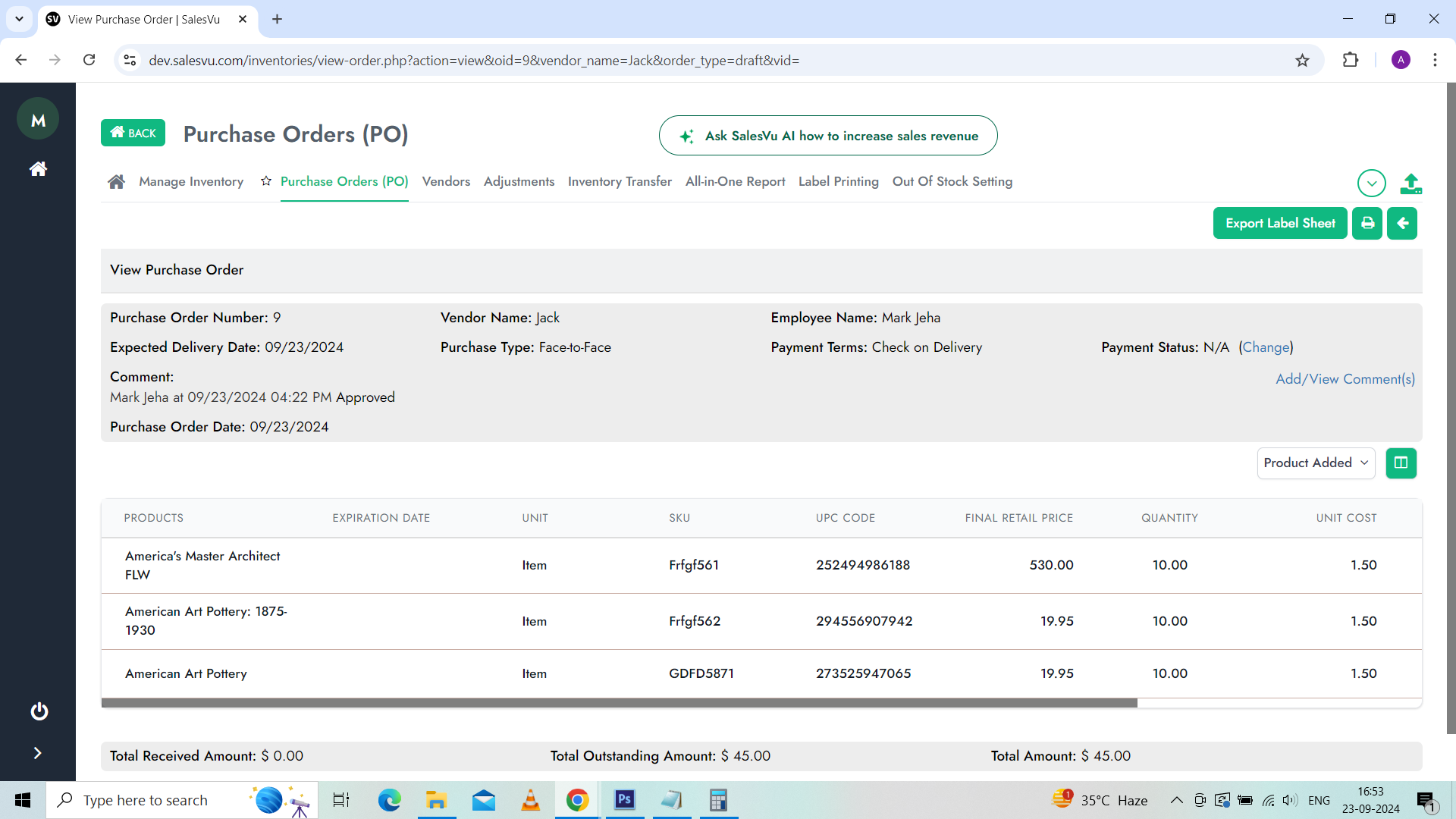This screenshot has width=1456, height=819.
Task: Click the QUANTITY column header
Action: point(1169,518)
